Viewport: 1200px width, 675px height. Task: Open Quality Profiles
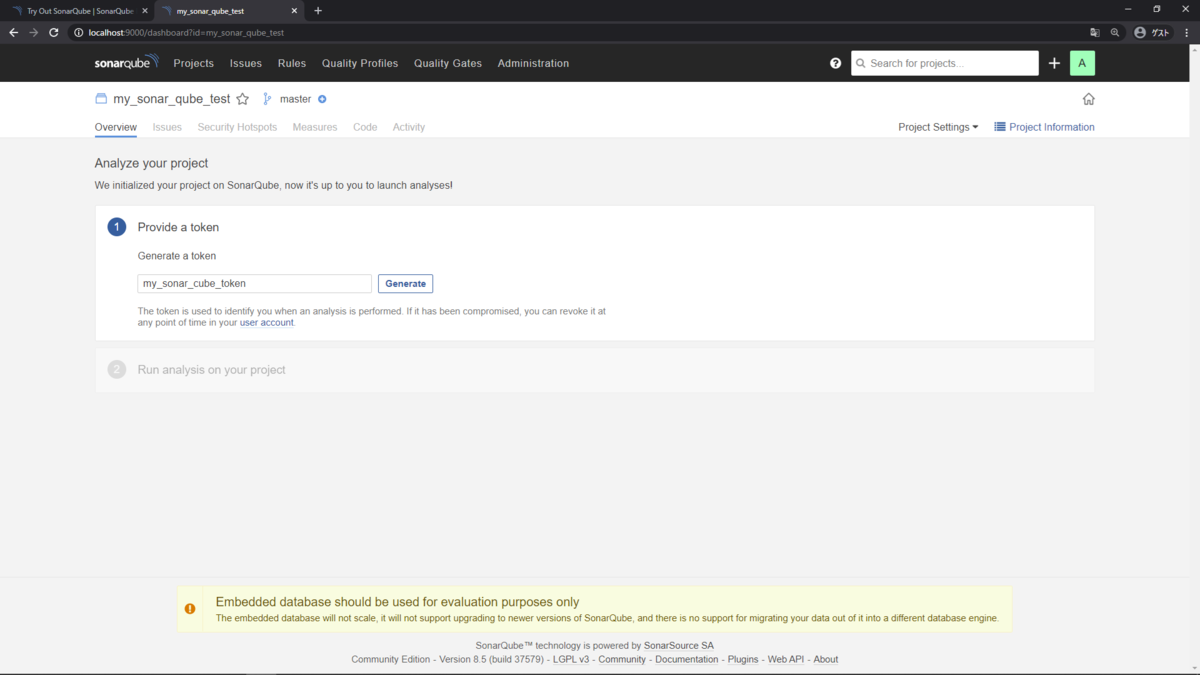(x=360, y=63)
